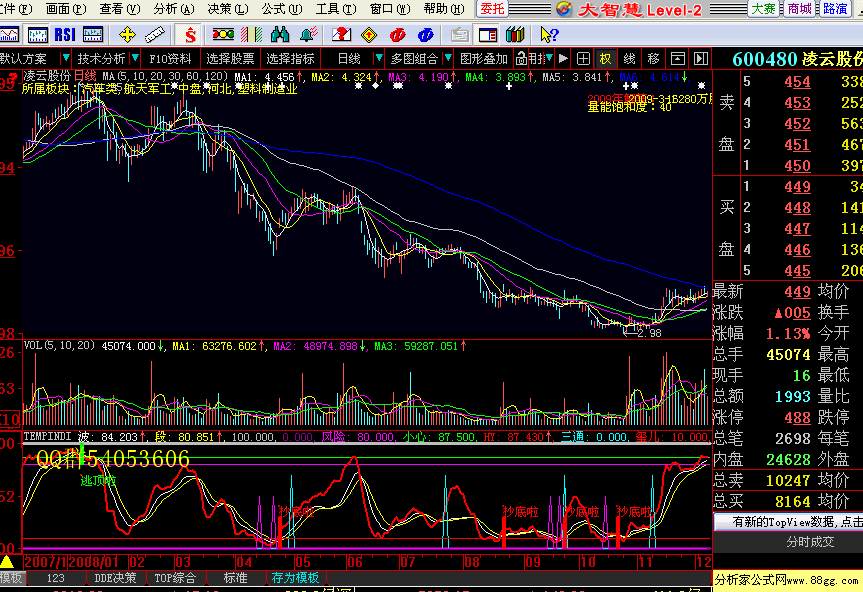Switch to the TOP综合 bottom tab

[175, 578]
